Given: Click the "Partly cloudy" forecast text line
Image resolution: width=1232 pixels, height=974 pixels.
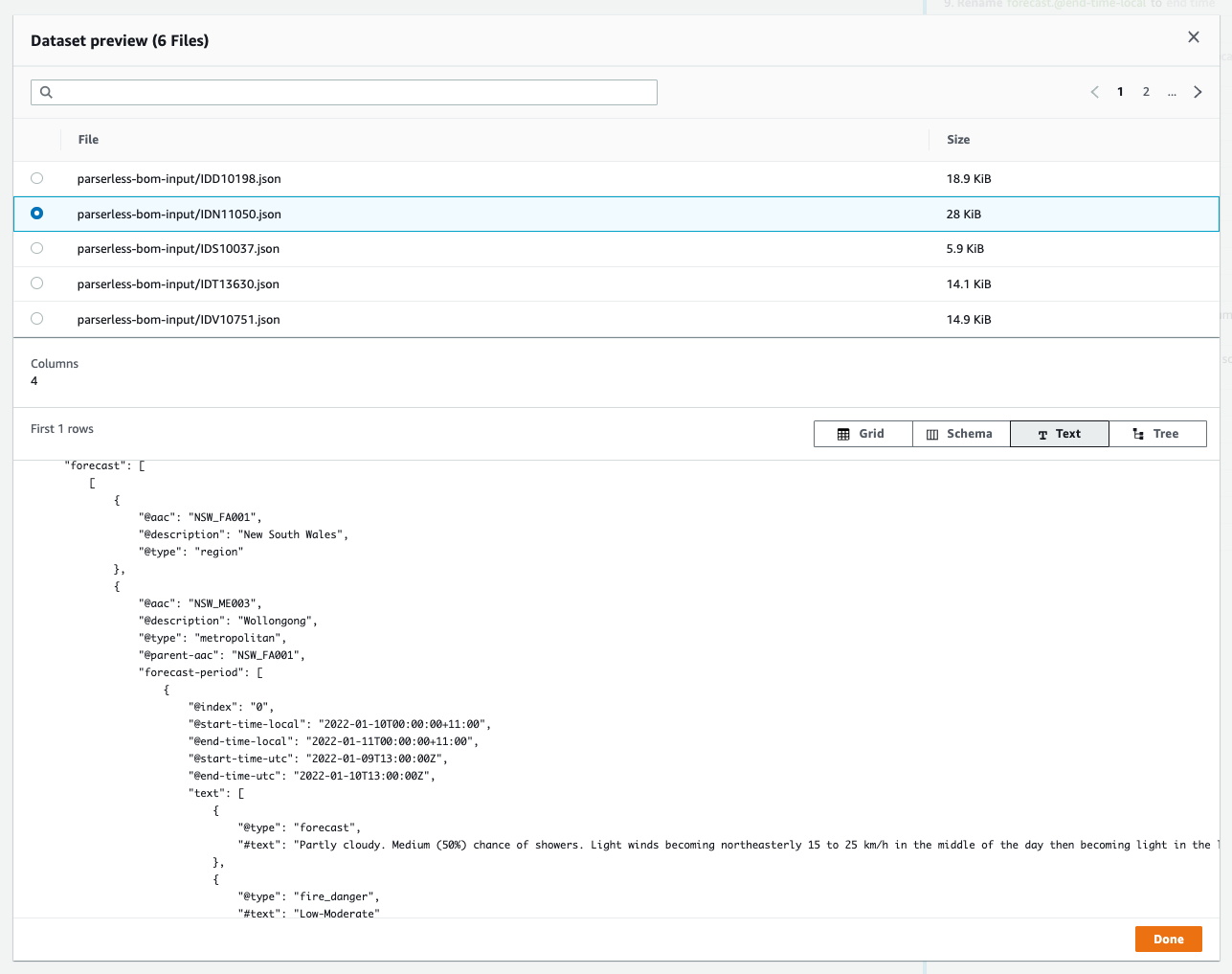Looking at the screenshot, I should (x=728, y=845).
